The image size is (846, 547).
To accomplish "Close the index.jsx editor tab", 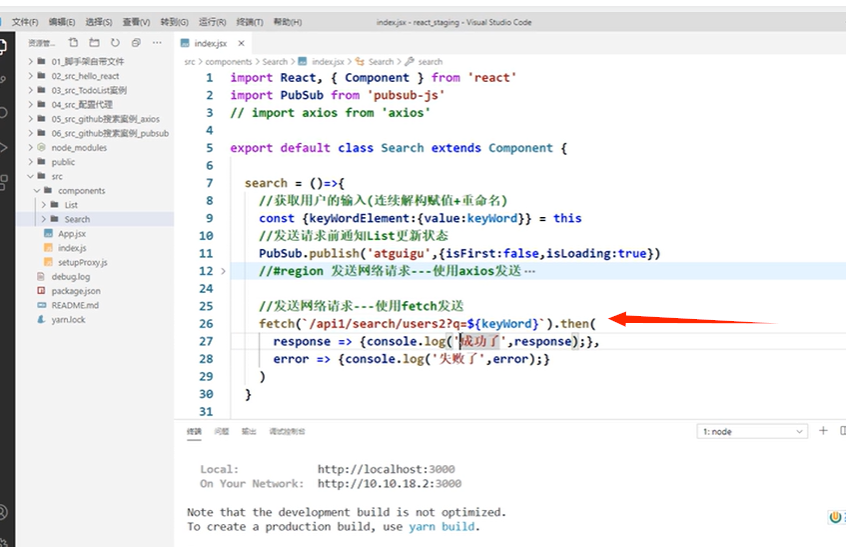I will click(241, 43).
